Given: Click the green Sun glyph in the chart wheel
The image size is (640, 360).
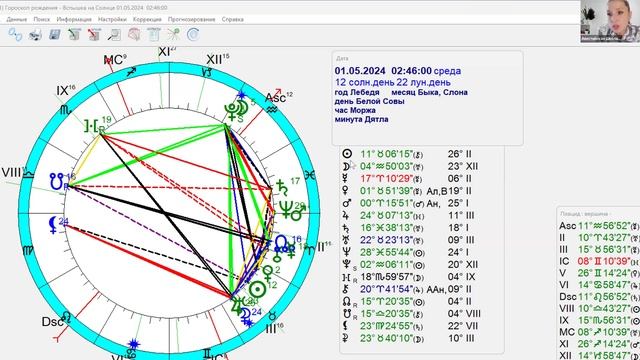Looking at the screenshot, I should click(258, 289).
